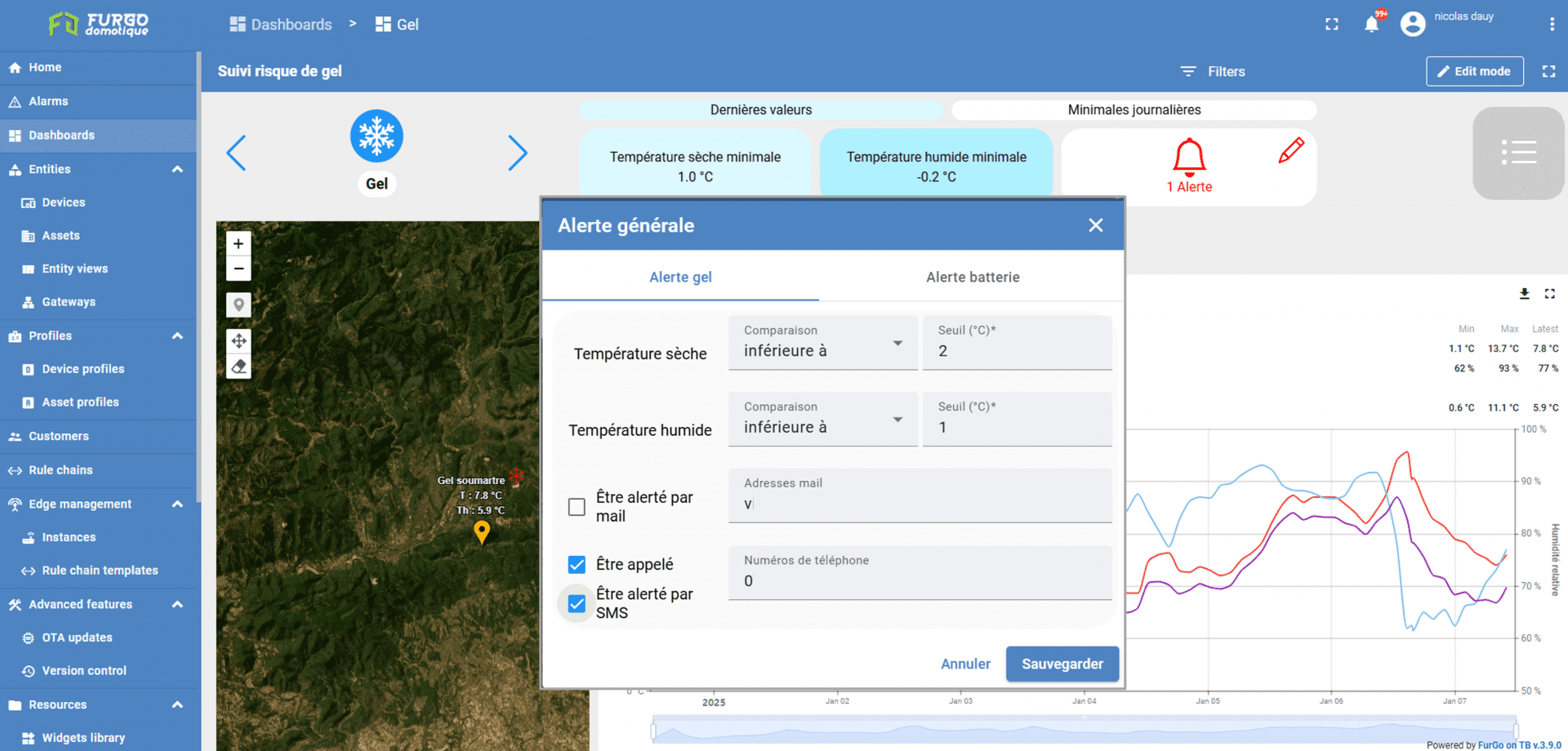Click the Numéros de téléphone input field
Image resolution: width=1568 pixels, height=751 pixels.
click(x=920, y=580)
